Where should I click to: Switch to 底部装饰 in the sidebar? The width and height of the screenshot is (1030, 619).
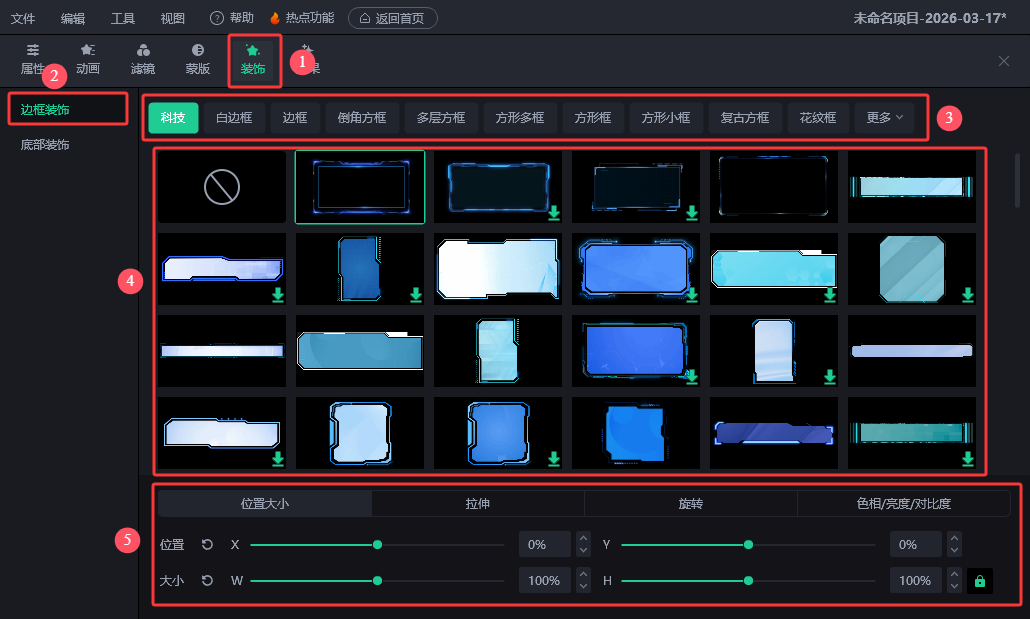[x=45, y=145]
